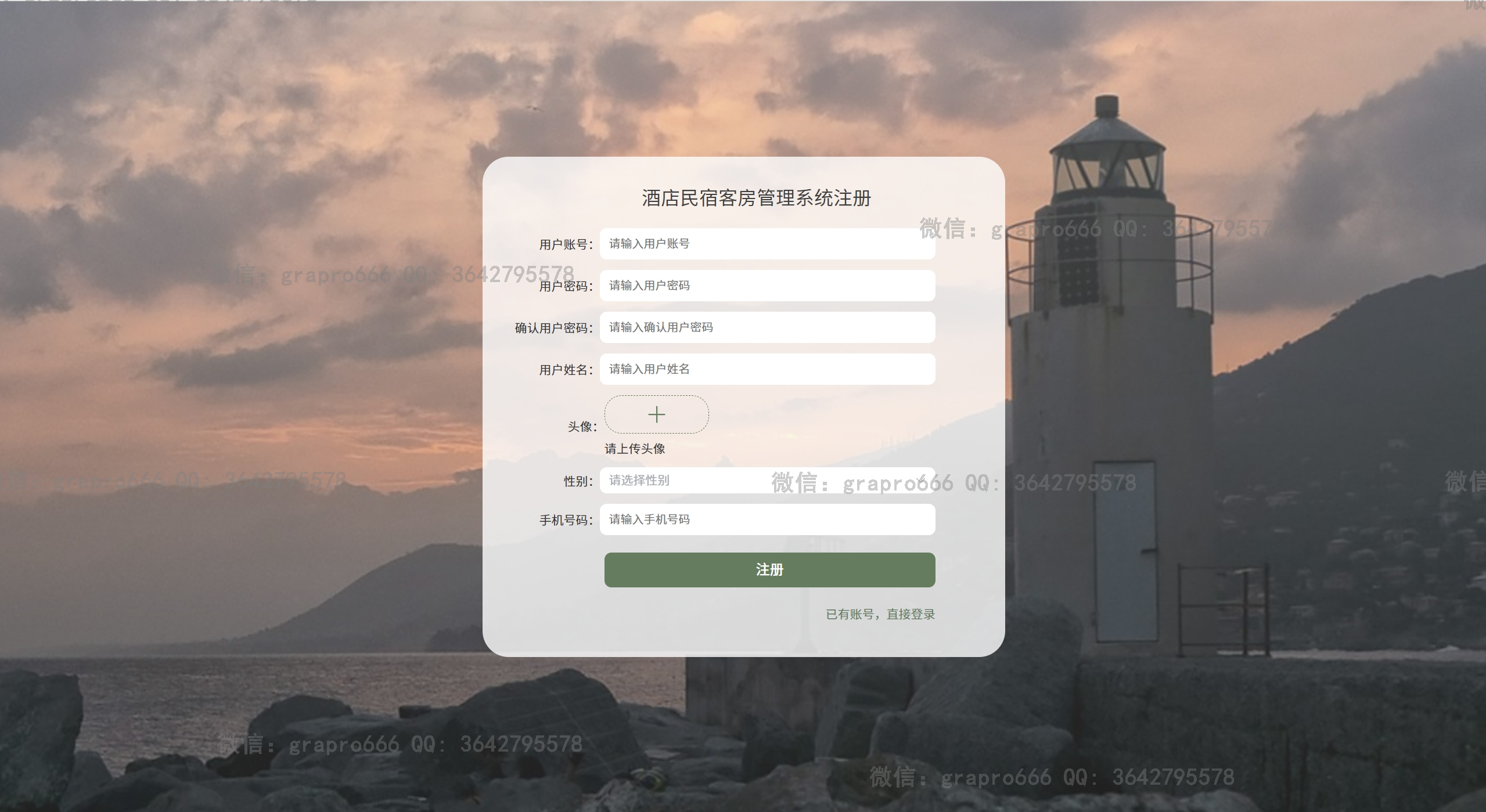Open the 请选择性别 gender select box
This screenshot has height=812, width=1486.
[767, 481]
